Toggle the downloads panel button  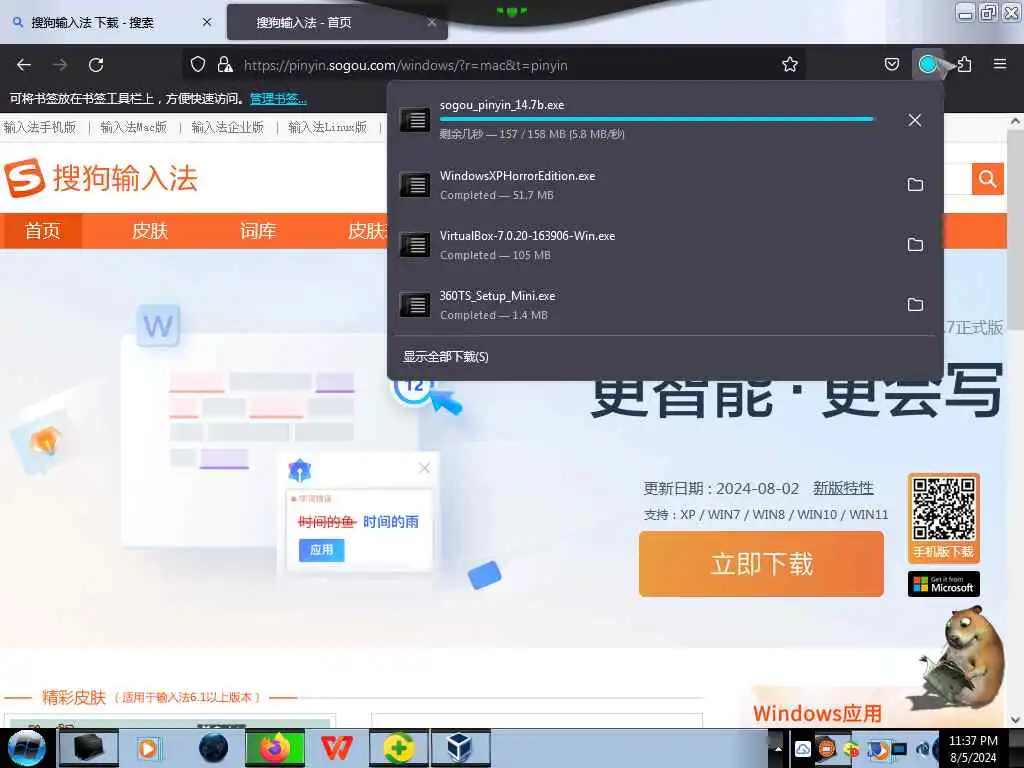927,64
